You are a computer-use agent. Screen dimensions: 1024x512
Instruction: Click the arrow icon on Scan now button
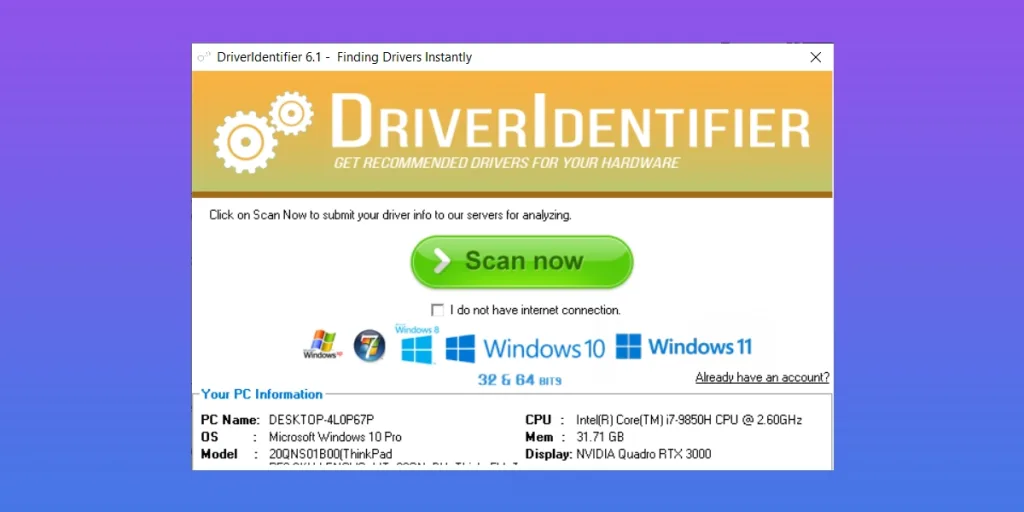tap(441, 262)
